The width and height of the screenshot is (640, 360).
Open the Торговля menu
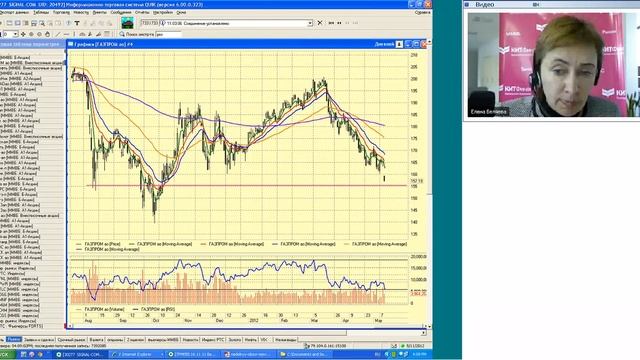pos(61,13)
